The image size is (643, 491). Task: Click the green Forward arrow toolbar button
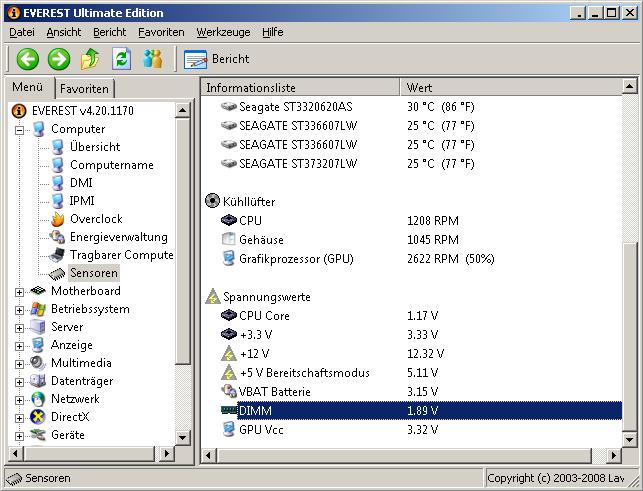point(59,59)
